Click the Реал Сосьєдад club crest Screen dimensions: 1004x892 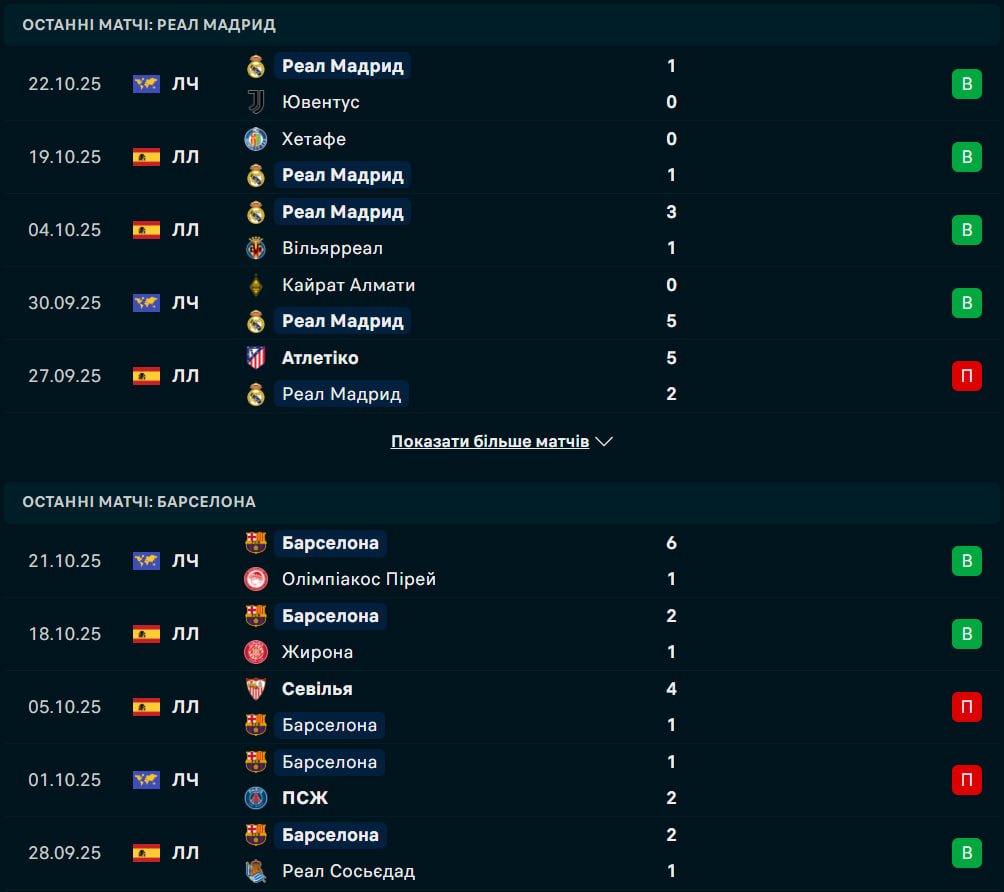click(x=256, y=871)
